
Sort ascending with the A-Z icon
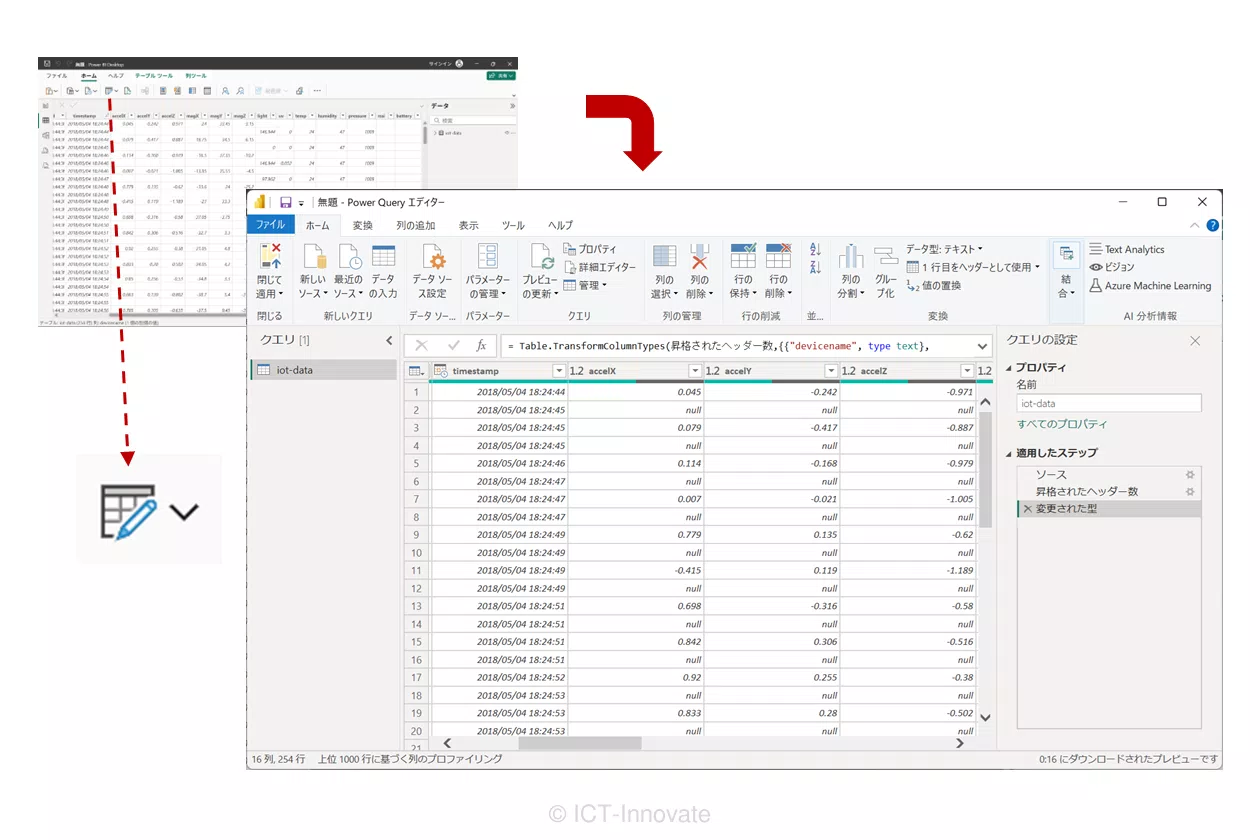click(x=815, y=249)
